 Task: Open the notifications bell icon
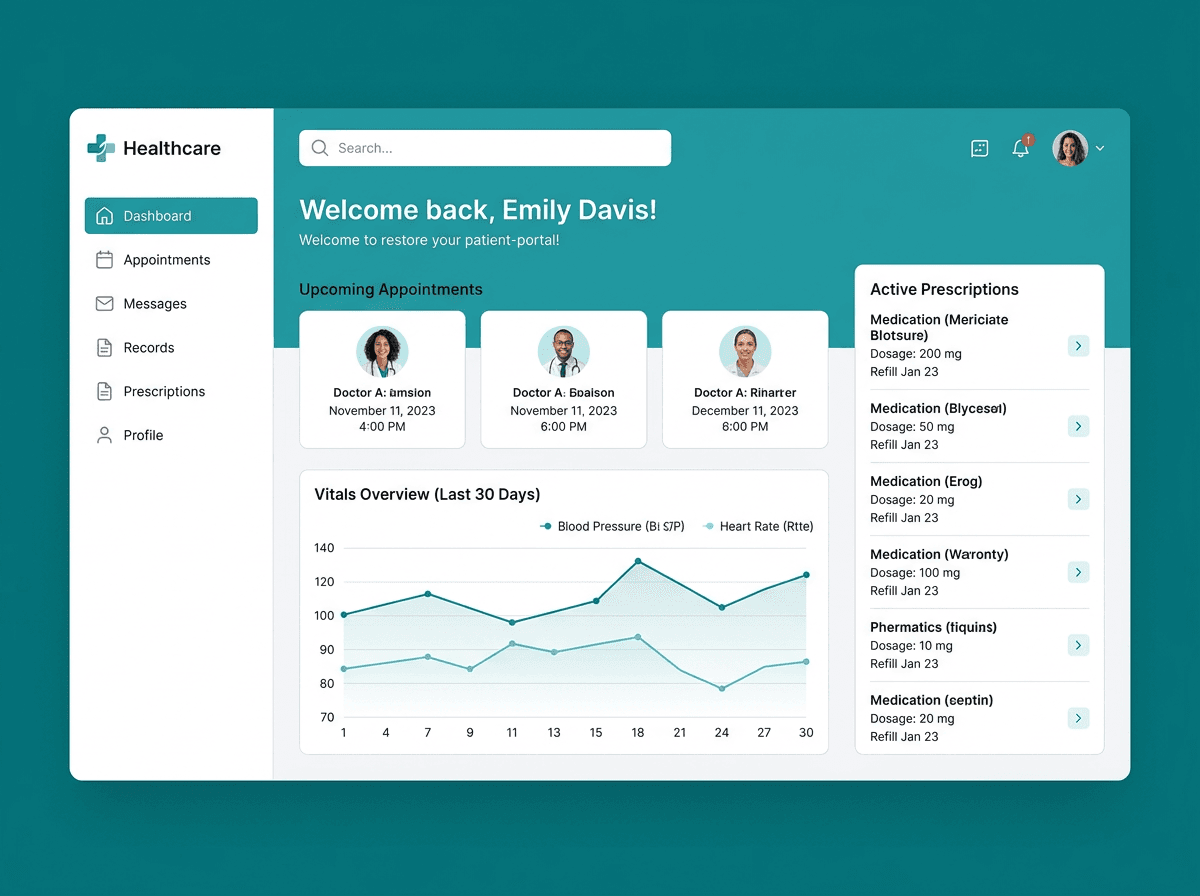point(1020,148)
